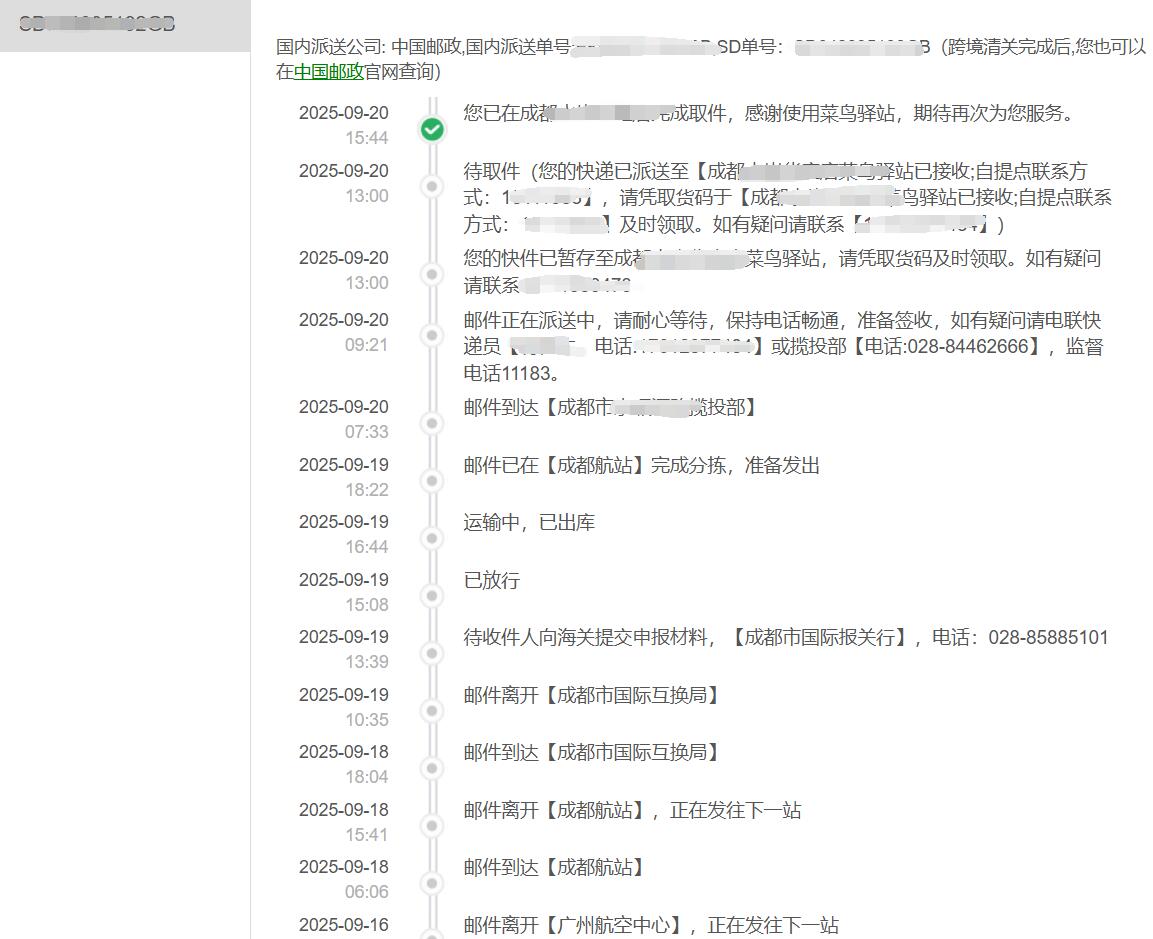Viewport: 1153px width, 939px height.
Task: Click timeline dot at 18:04 到达国际互换局
Action: [432, 768]
